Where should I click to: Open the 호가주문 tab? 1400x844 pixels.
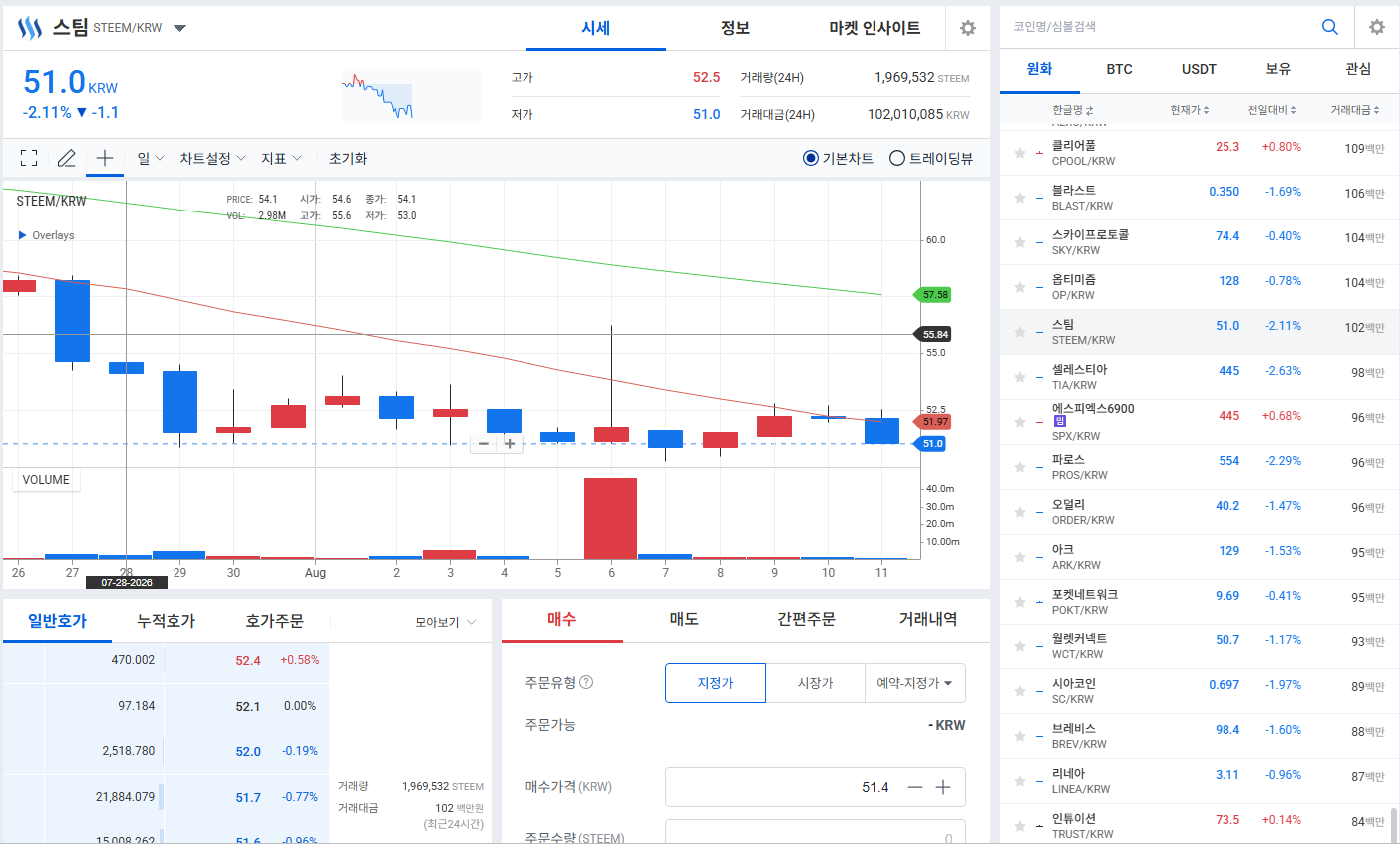coord(274,621)
